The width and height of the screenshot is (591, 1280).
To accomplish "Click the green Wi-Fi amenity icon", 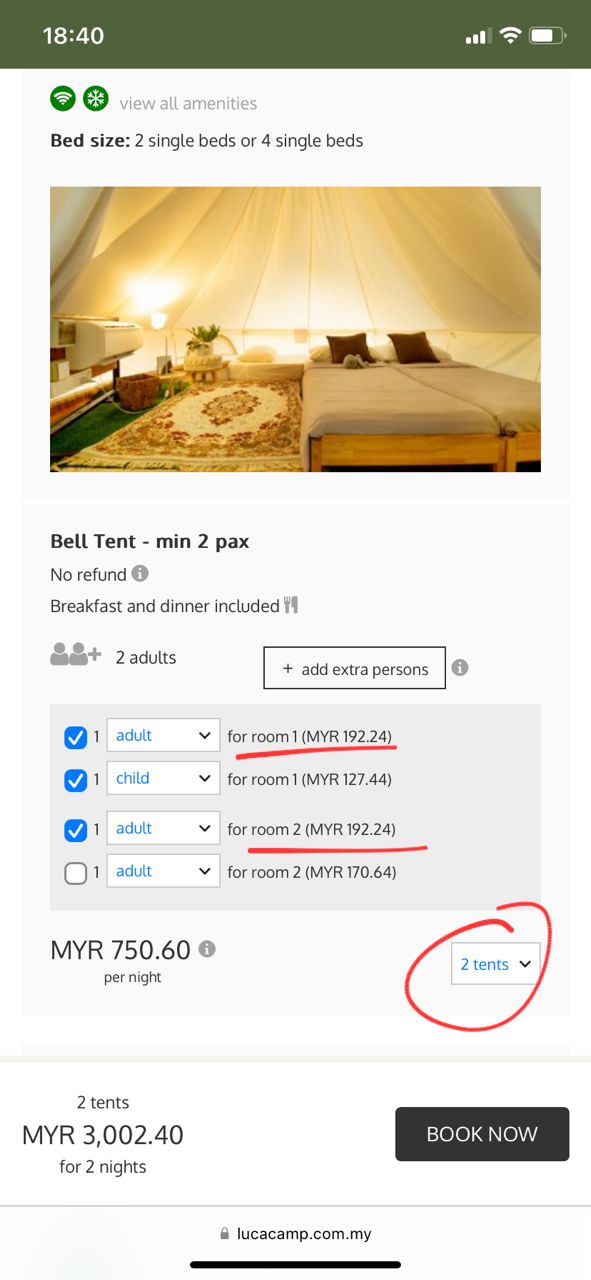I will pos(63,99).
